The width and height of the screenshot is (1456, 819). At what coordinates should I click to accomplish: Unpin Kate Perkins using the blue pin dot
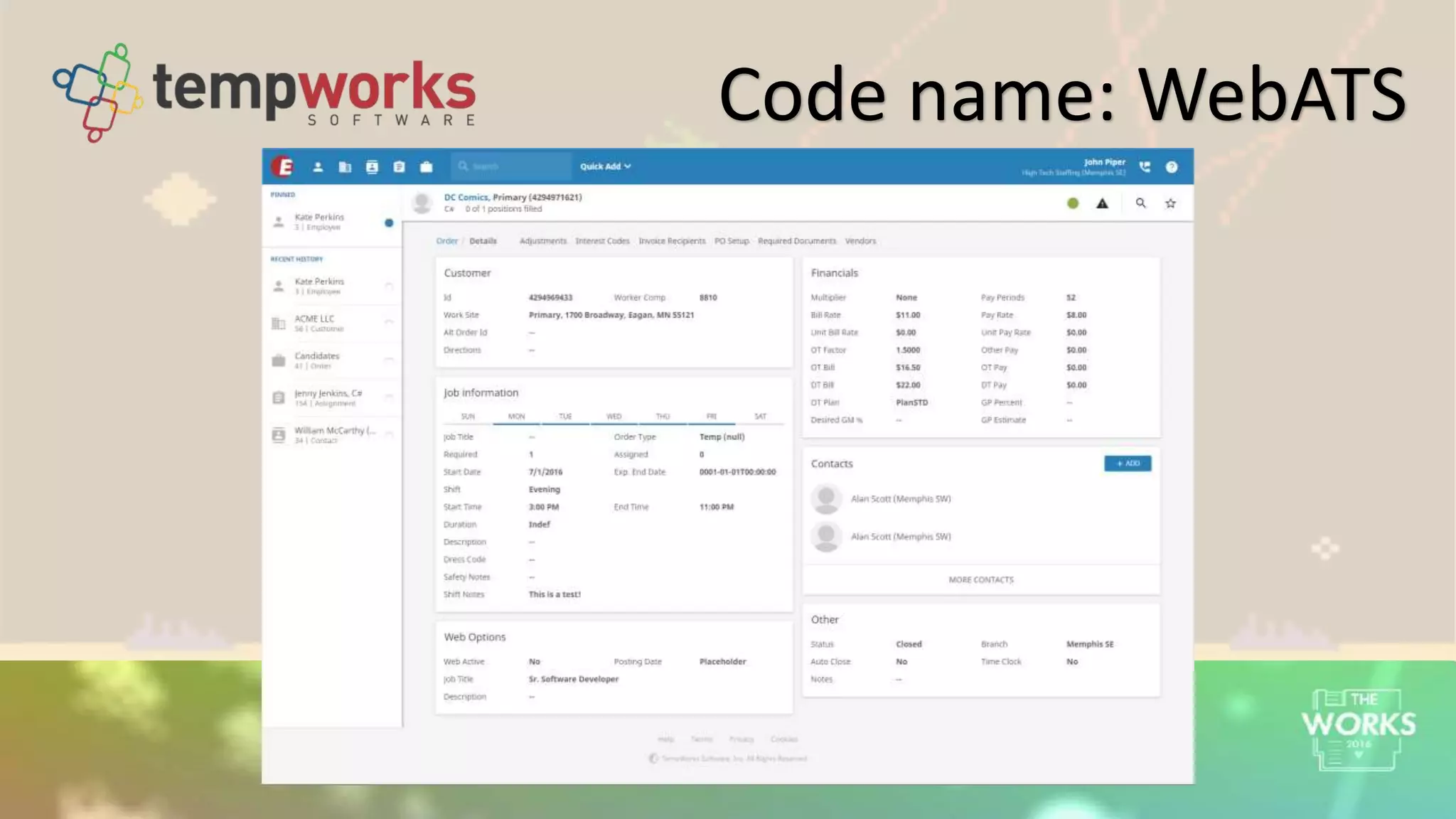pos(389,223)
